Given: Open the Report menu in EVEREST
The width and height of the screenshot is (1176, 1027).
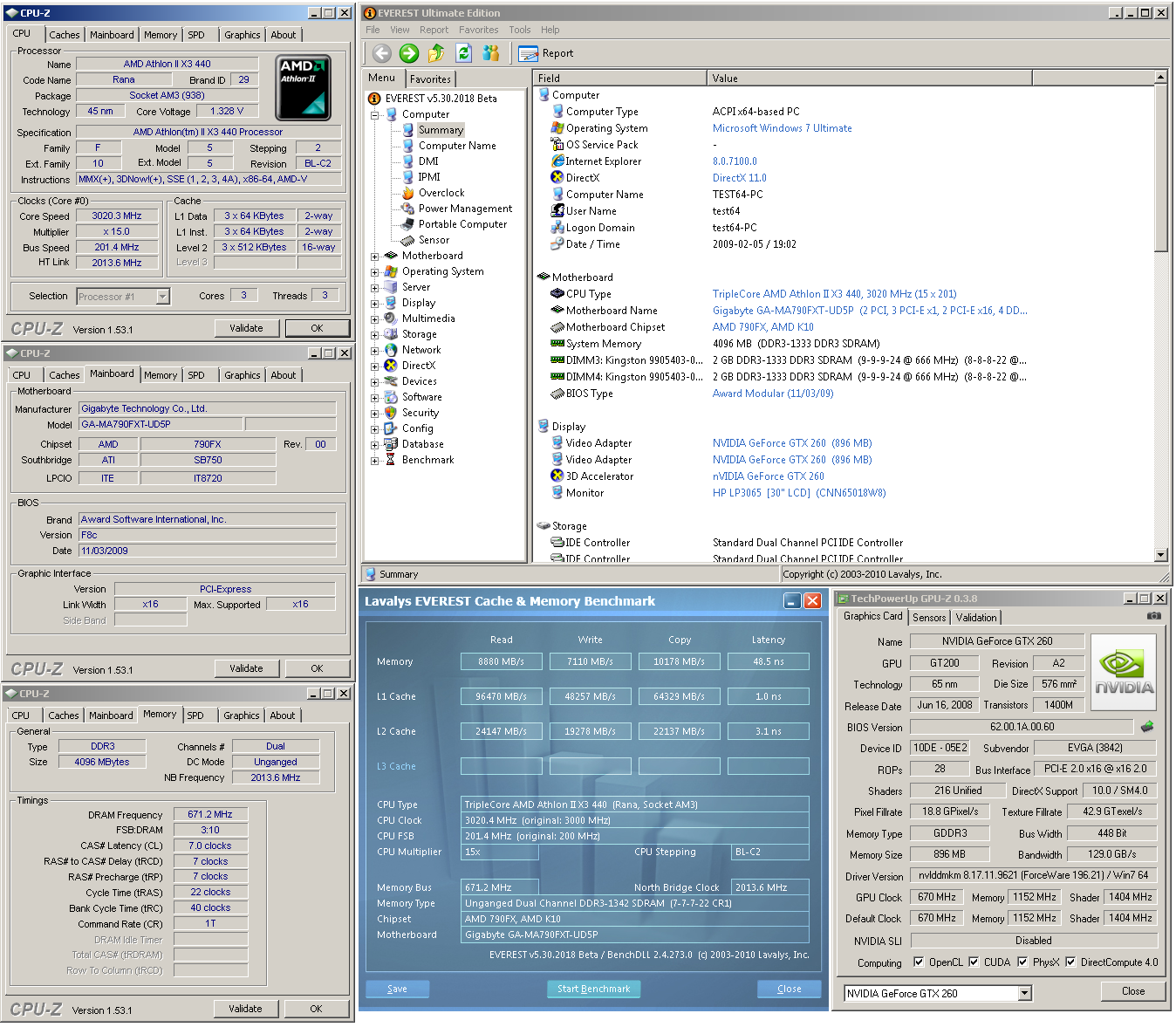Looking at the screenshot, I should click(x=434, y=30).
